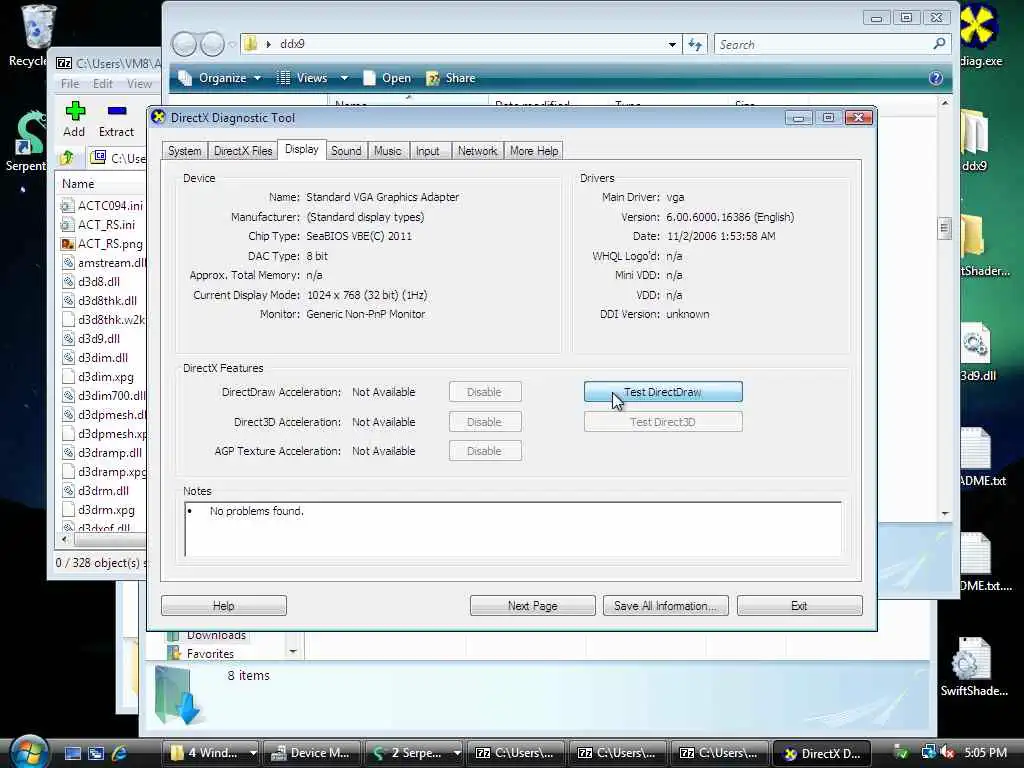The image size is (1024, 768).
Task: Open Views dropdown in Explorer toolbar
Action: point(312,78)
